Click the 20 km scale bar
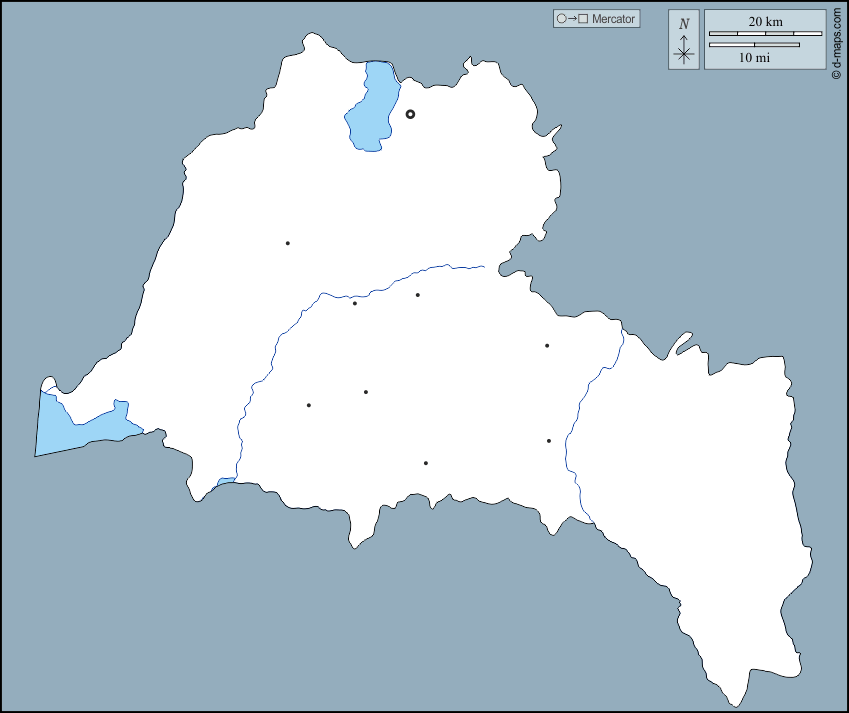Viewport: 849px width, 713px height. [765, 34]
